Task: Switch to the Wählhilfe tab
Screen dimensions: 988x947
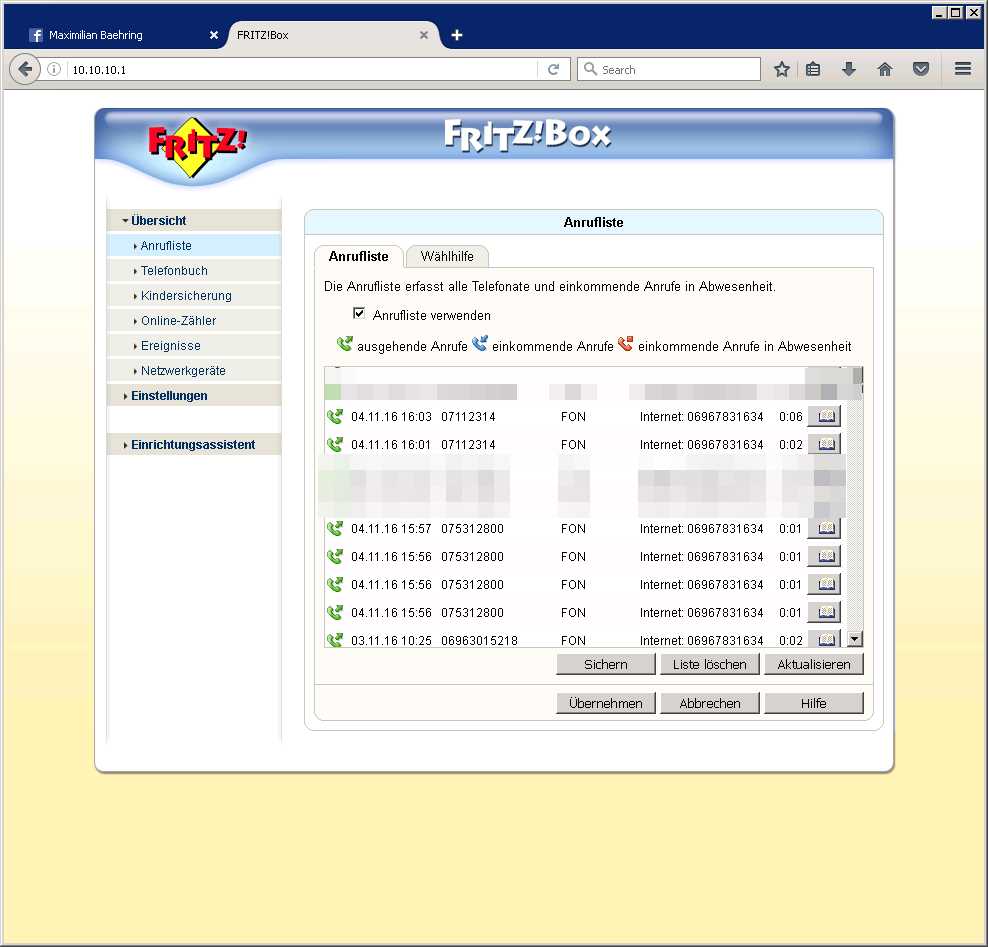Action: [447, 256]
